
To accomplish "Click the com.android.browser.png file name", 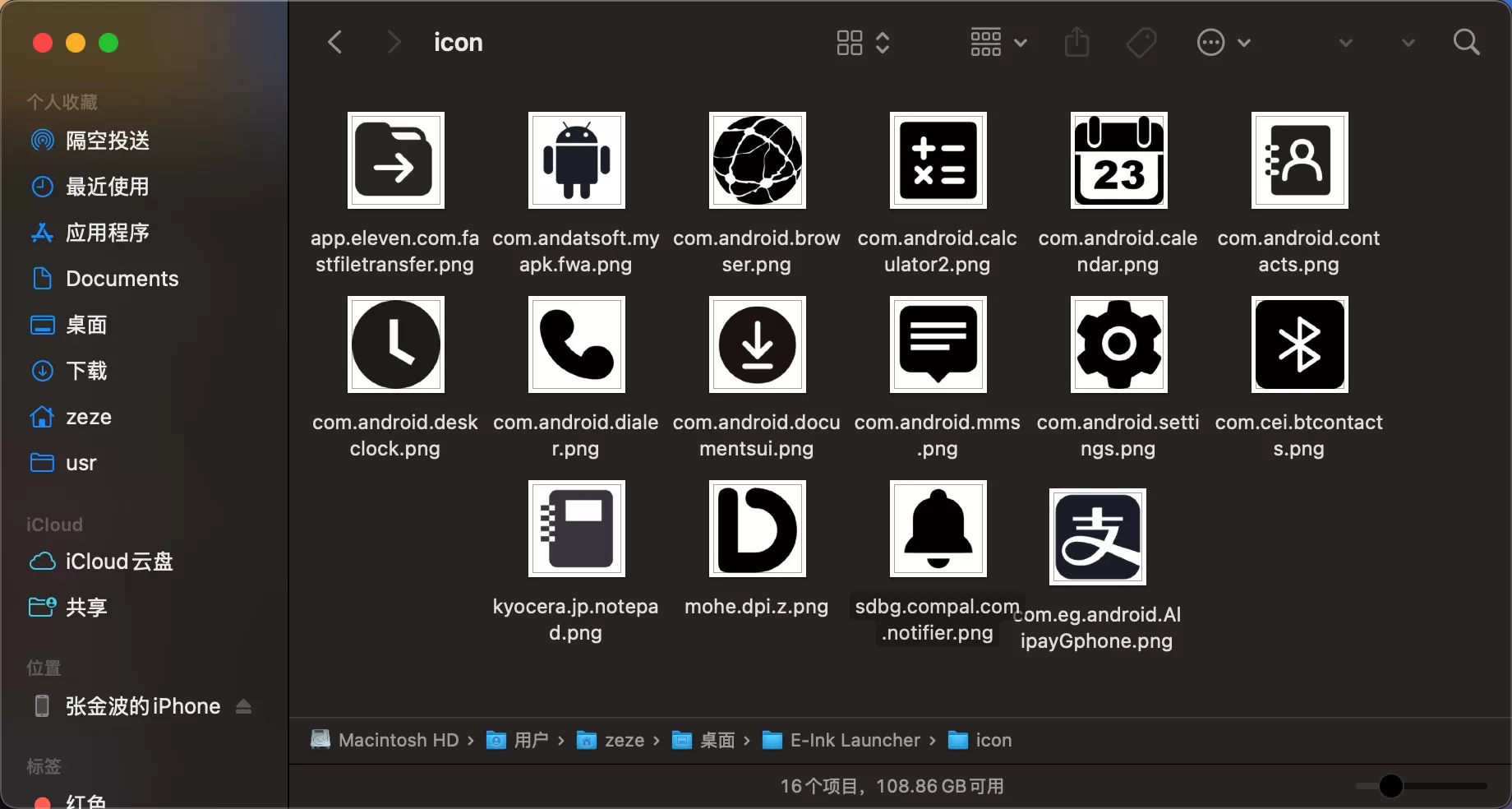I will pyautogui.click(x=756, y=251).
